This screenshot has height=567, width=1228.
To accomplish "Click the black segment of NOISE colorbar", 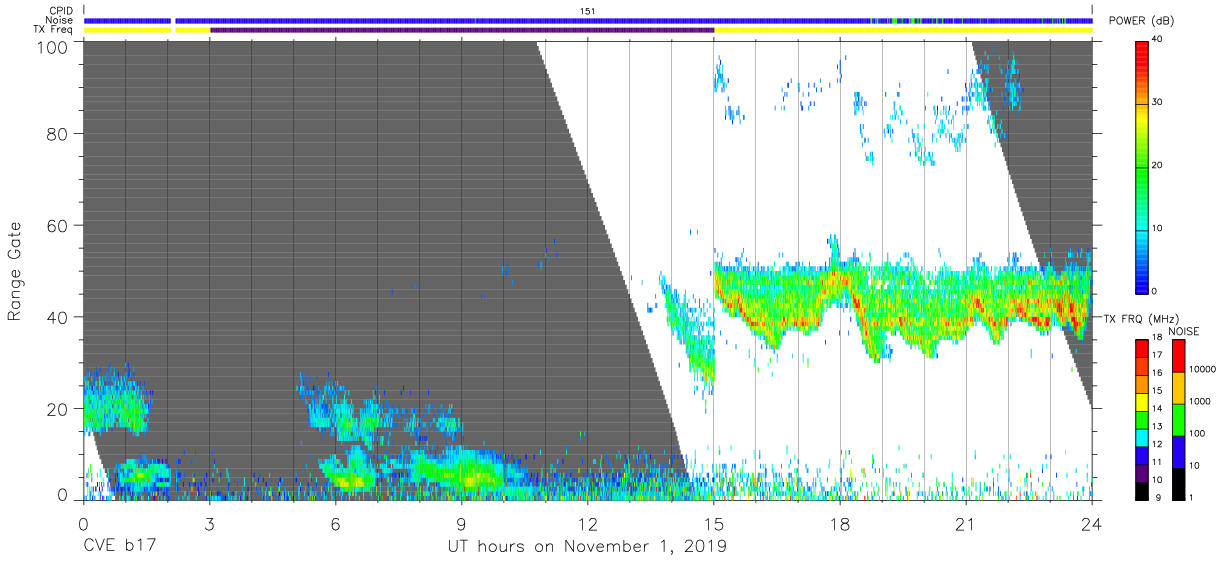I will [1177, 482].
